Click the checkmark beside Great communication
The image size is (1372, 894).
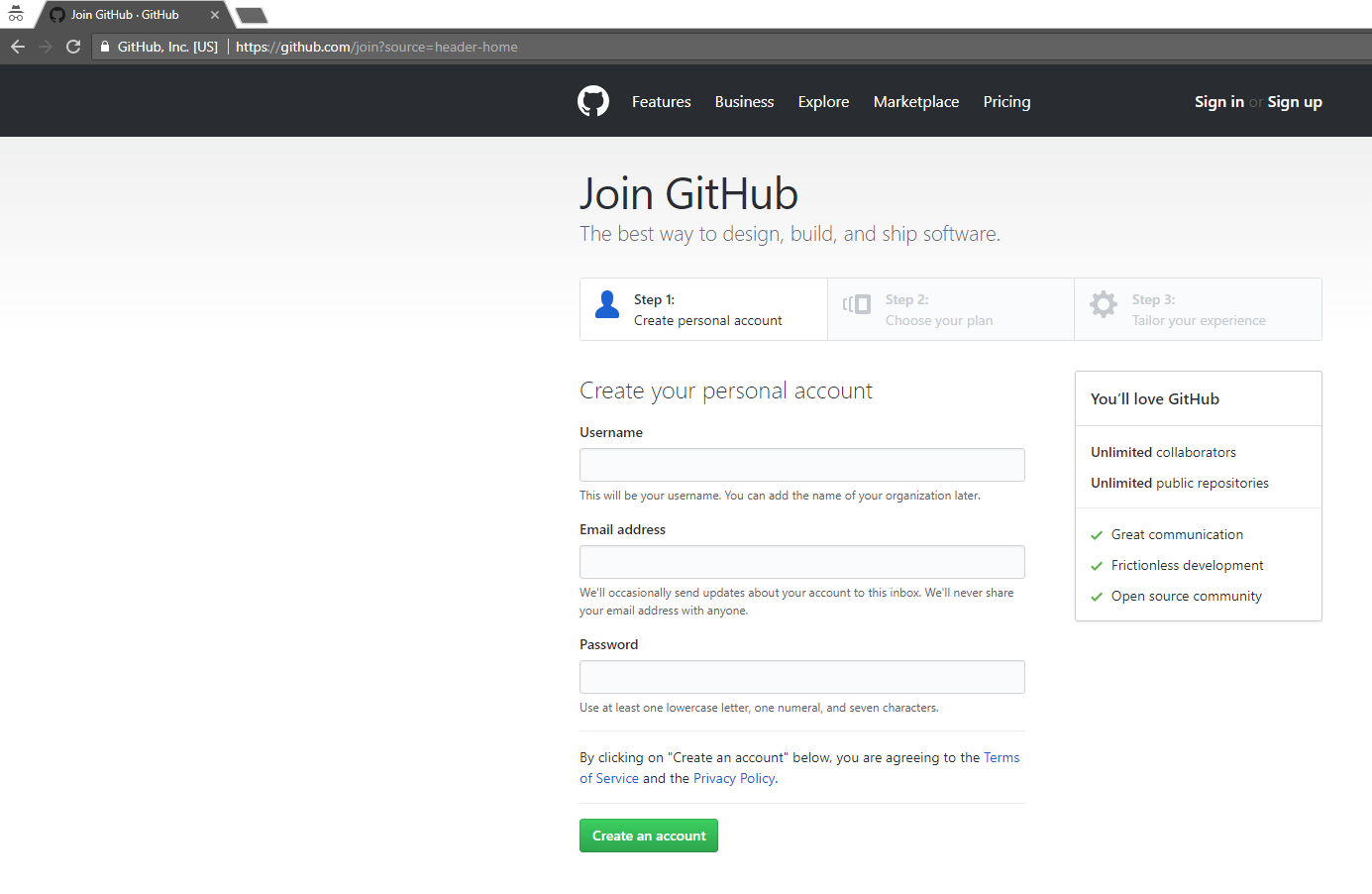(1097, 535)
